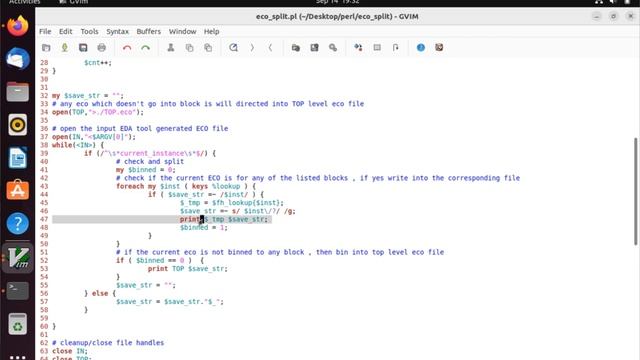
Task: Open the Help question mark dock icon
Action: (x=18, y=224)
